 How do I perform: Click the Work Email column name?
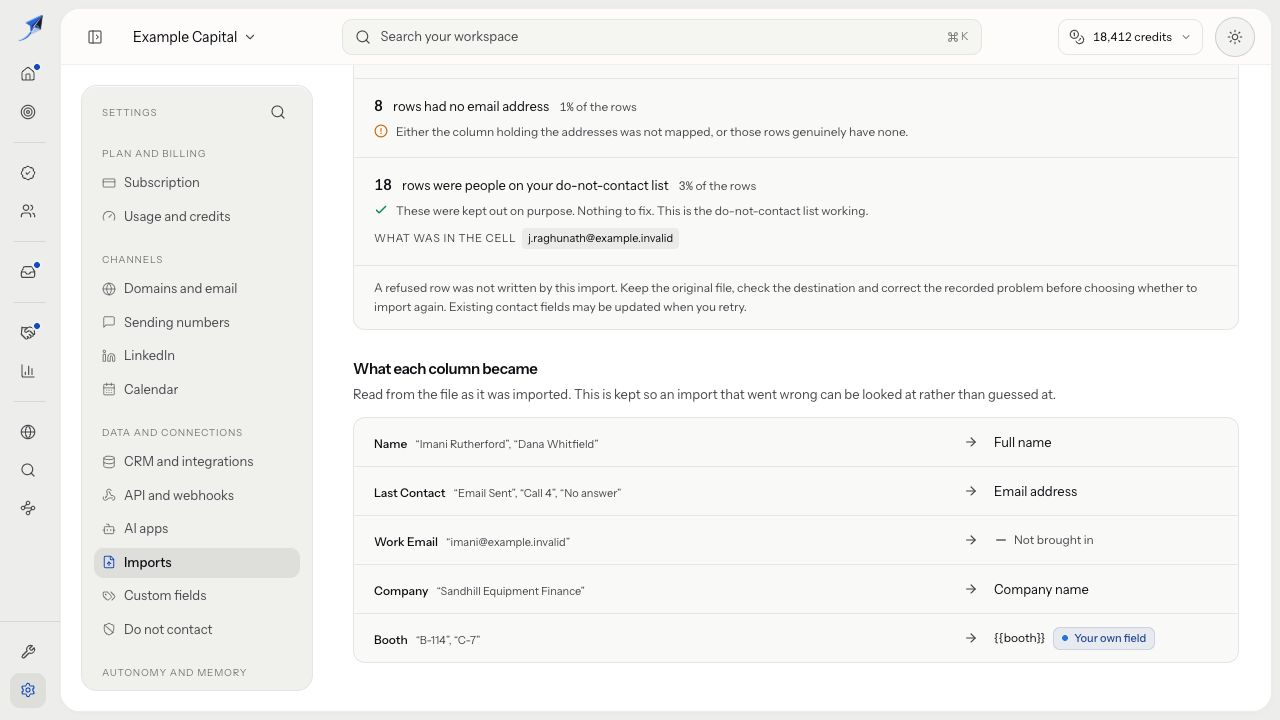click(x=406, y=542)
